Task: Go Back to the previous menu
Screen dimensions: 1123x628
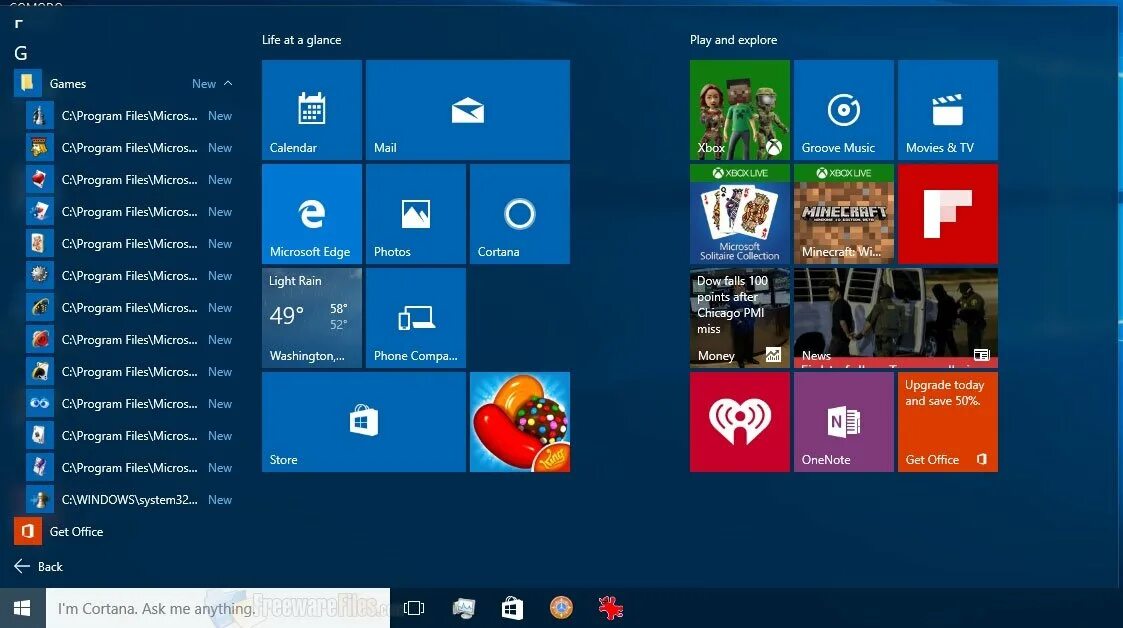Action: (x=39, y=566)
